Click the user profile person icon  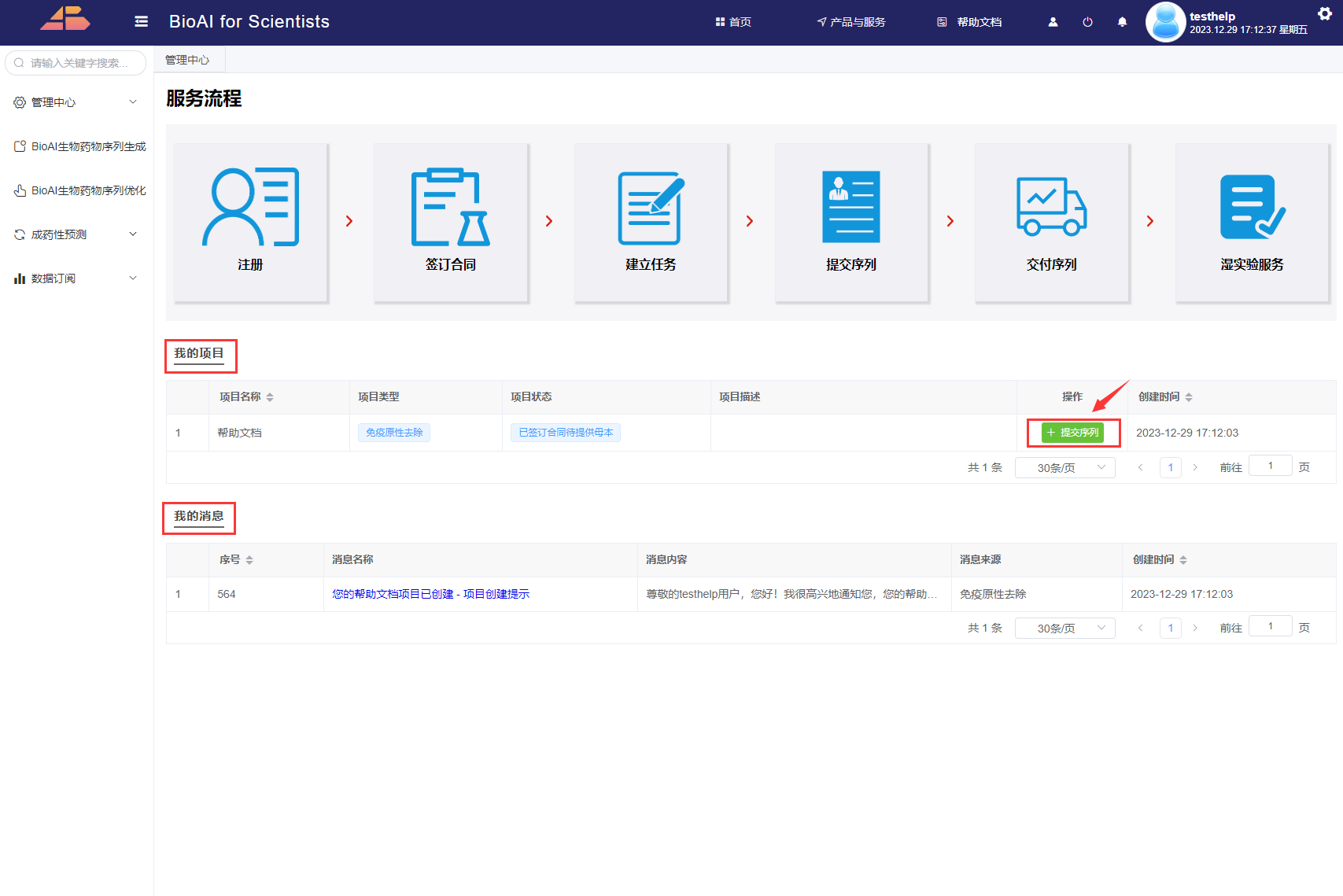(x=1053, y=22)
